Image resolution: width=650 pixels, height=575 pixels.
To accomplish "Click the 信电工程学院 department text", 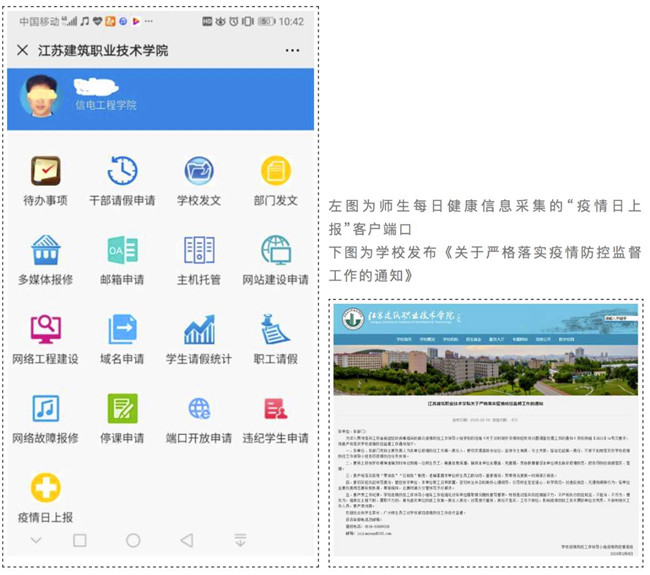I will pos(106,105).
